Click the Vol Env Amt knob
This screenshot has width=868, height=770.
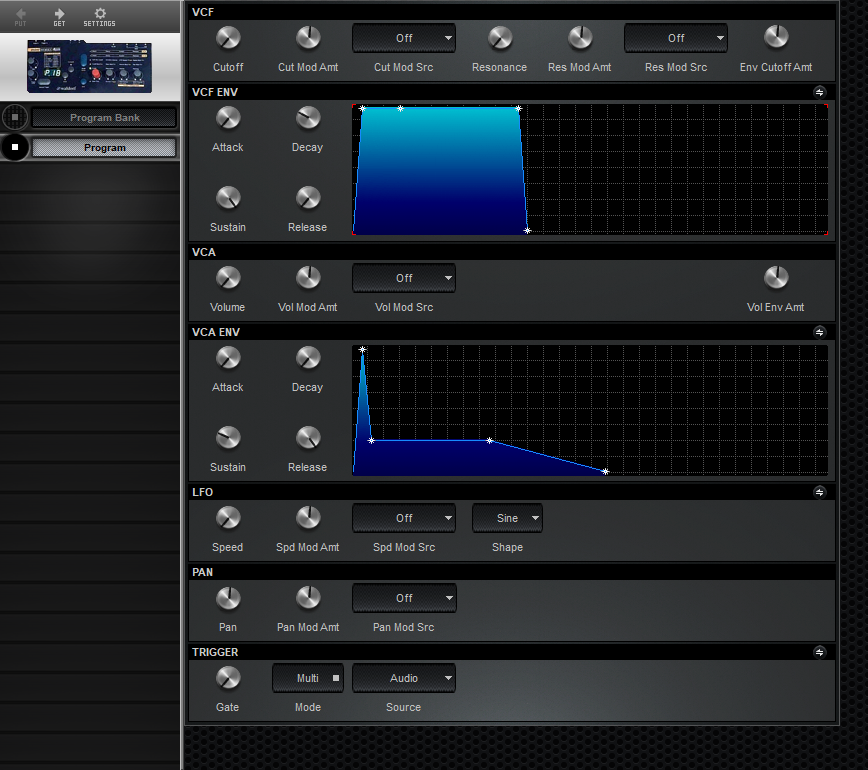(776, 278)
